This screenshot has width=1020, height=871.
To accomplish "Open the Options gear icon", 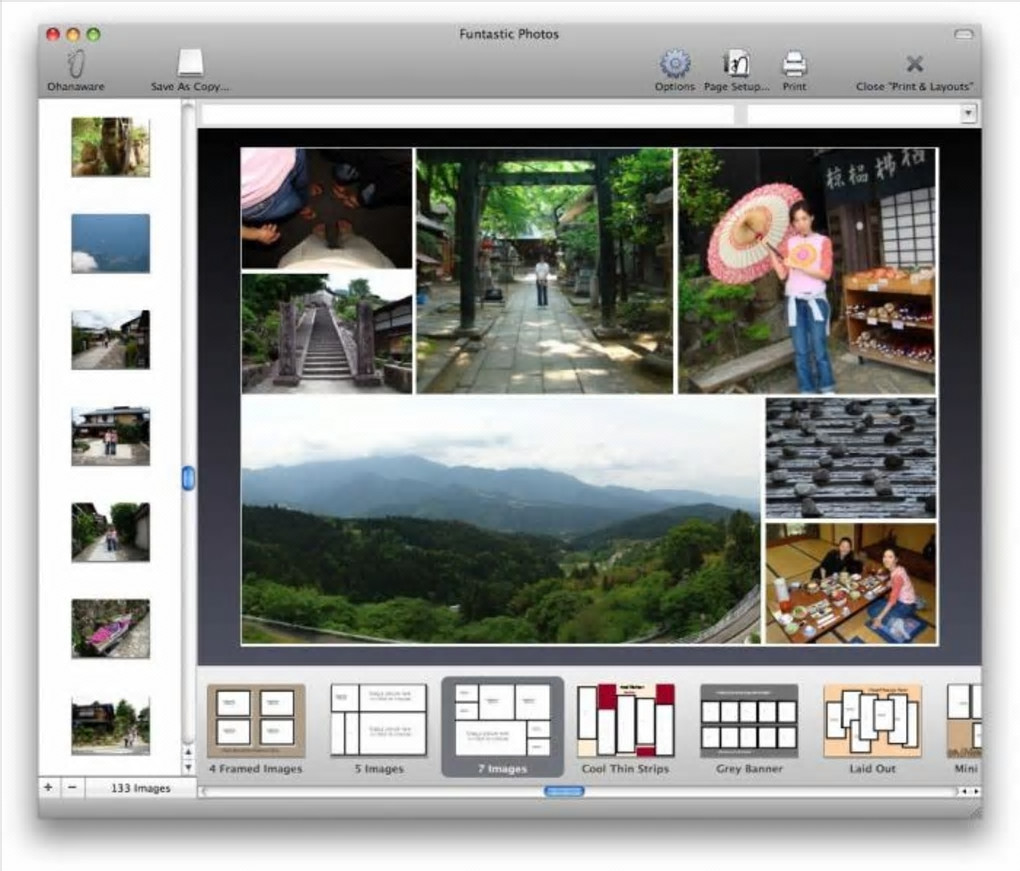I will coord(675,63).
